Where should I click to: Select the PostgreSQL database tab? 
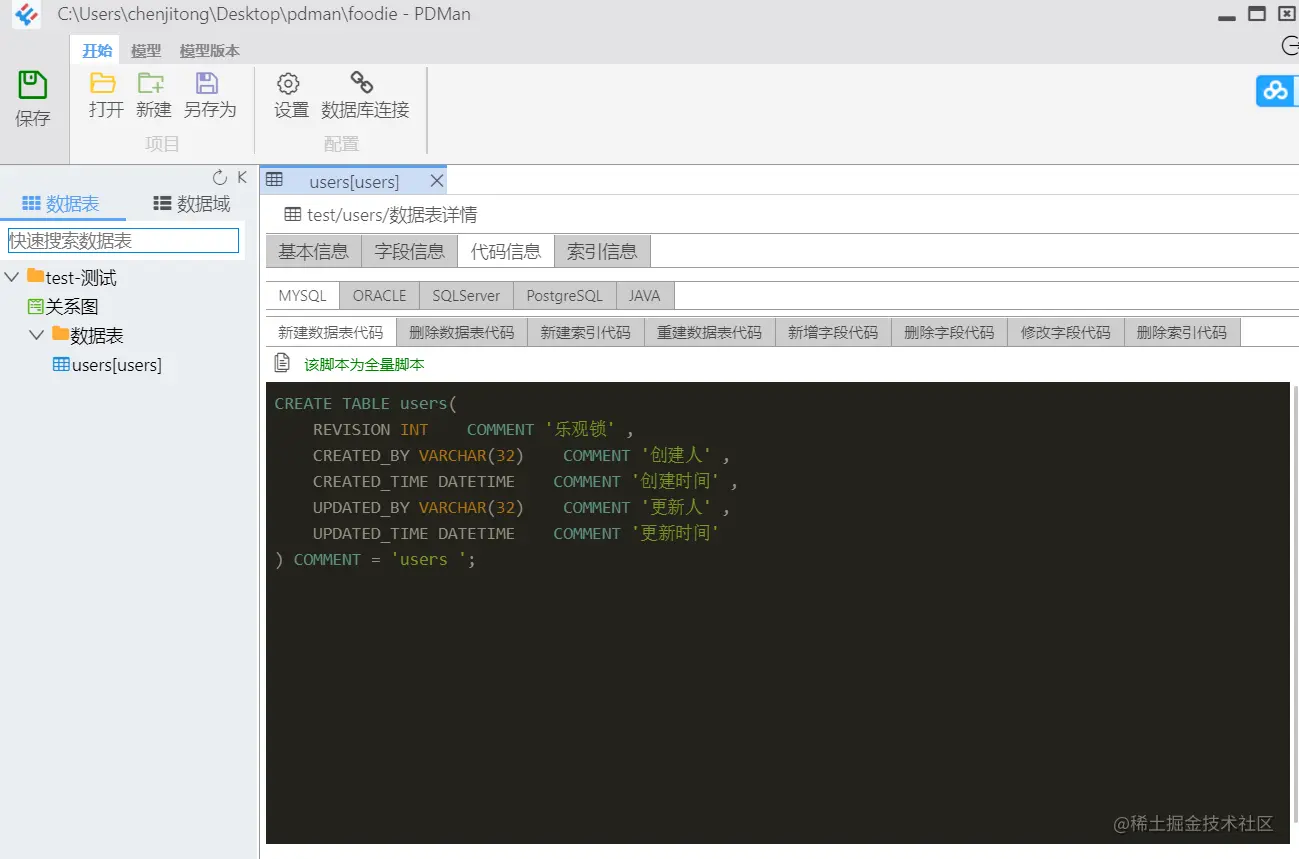coord(565,296)
